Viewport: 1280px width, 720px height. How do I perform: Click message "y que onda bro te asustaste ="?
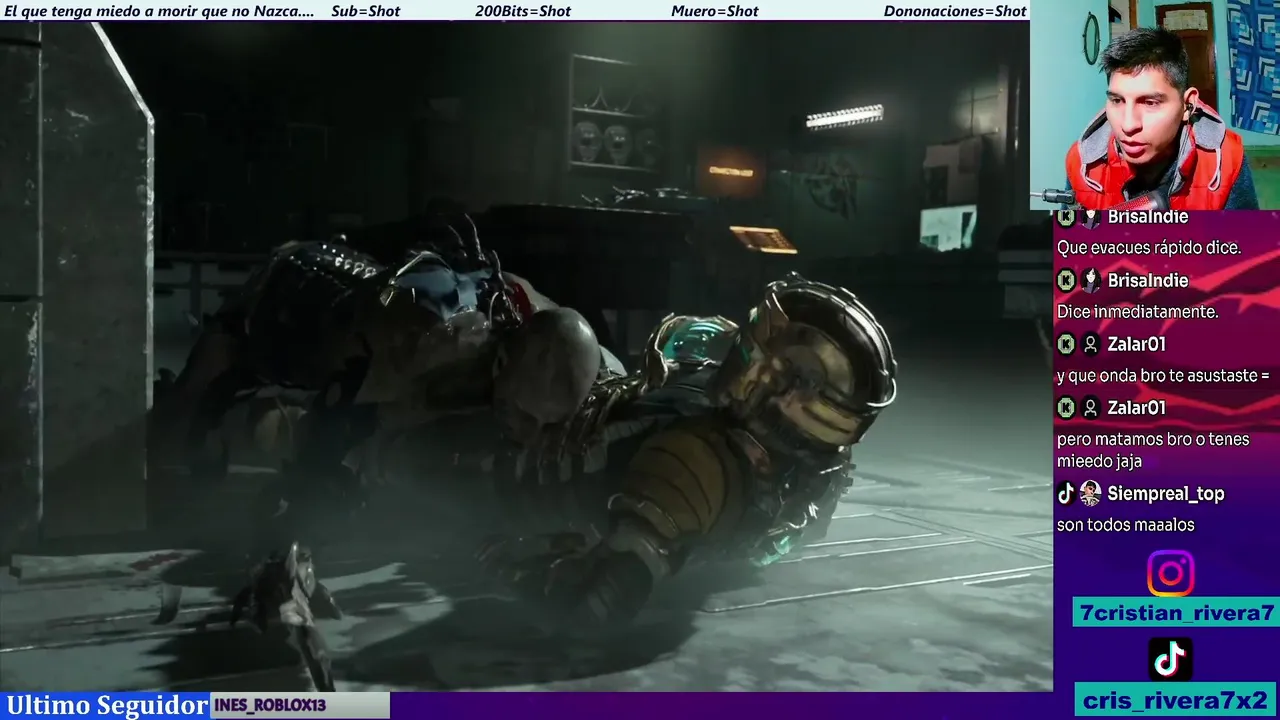click(1163, 375)
